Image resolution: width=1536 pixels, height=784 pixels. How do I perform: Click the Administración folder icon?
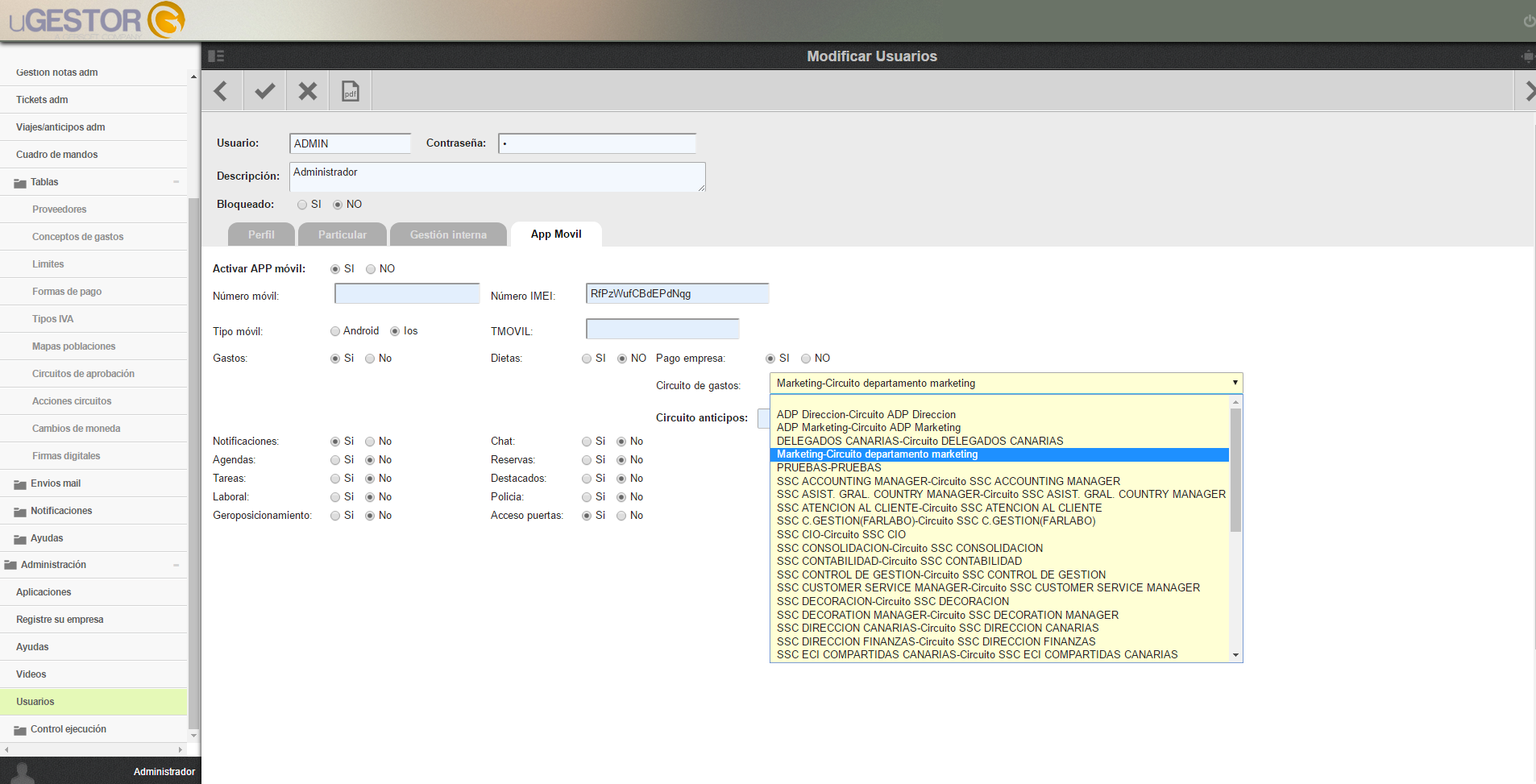click(x=10, y=566)
